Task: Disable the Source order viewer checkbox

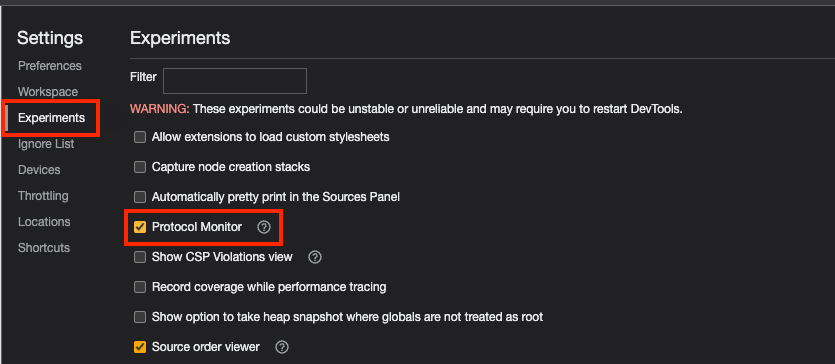Action: click(x=140, y=348)
